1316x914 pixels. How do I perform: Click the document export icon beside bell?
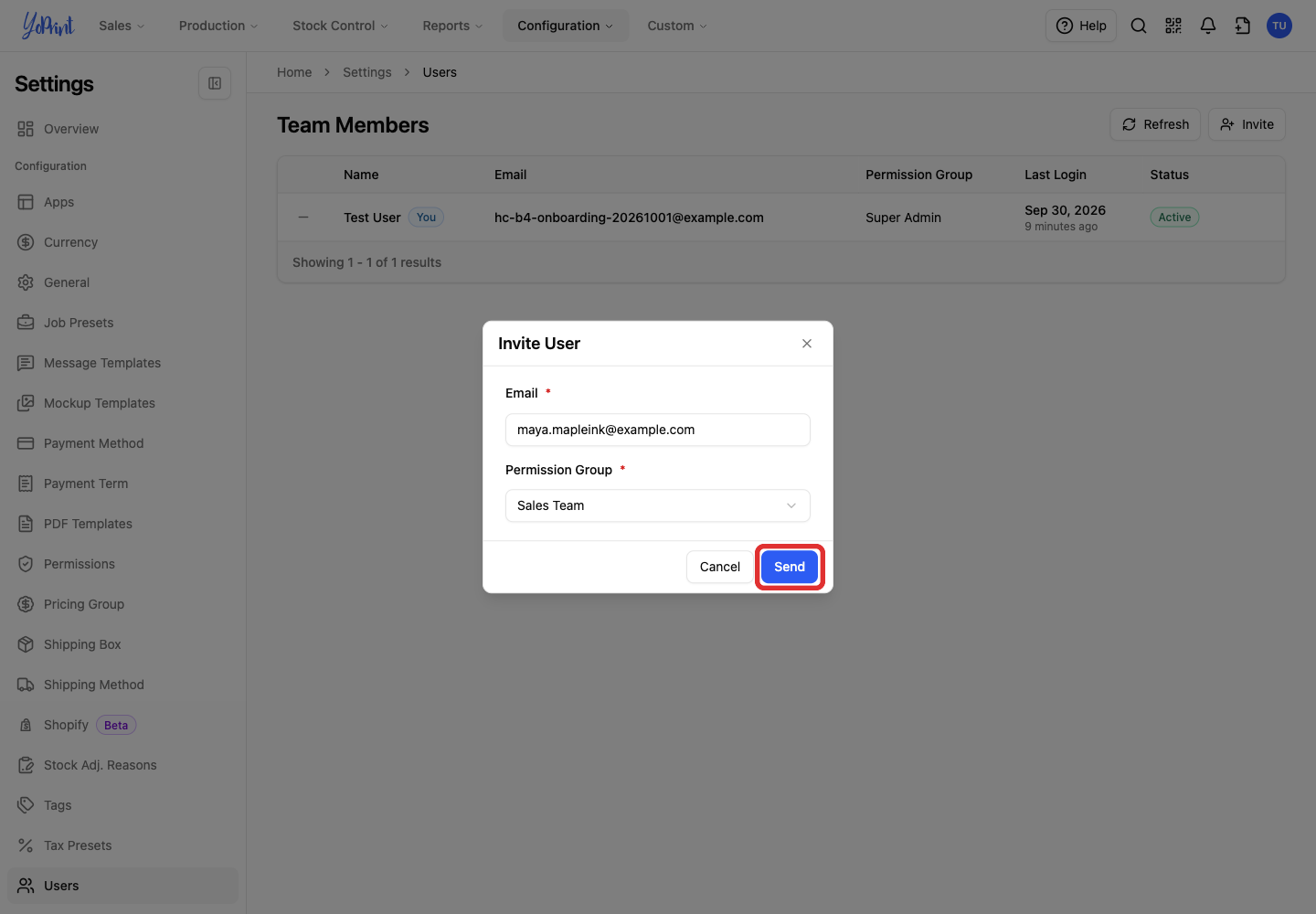1243,26
